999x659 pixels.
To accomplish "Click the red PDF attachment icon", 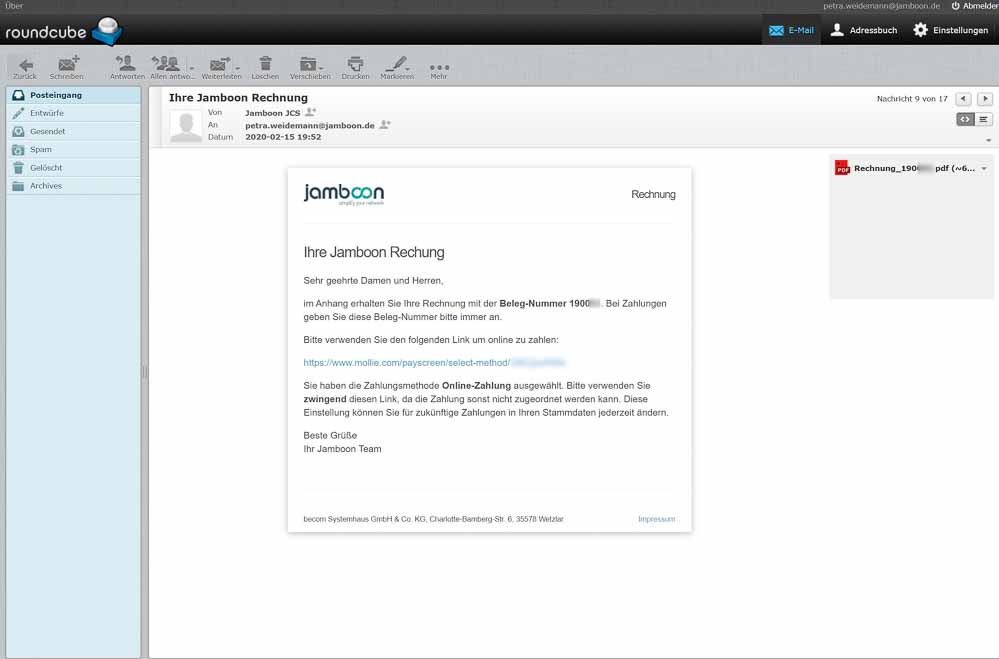I will [842, 168].
